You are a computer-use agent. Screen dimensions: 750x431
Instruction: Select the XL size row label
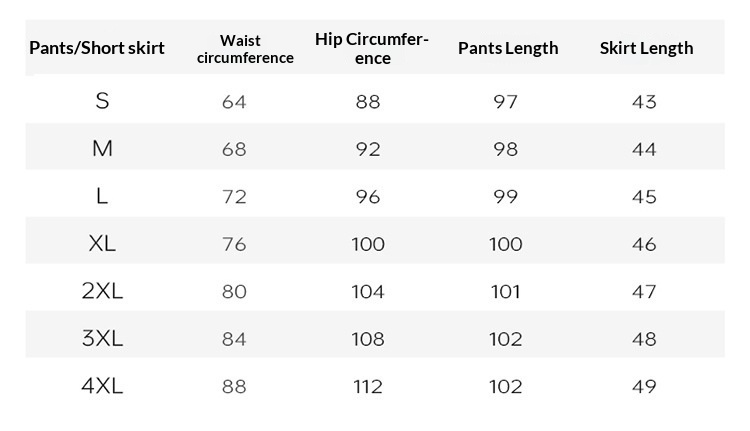(x=102, y=244)
